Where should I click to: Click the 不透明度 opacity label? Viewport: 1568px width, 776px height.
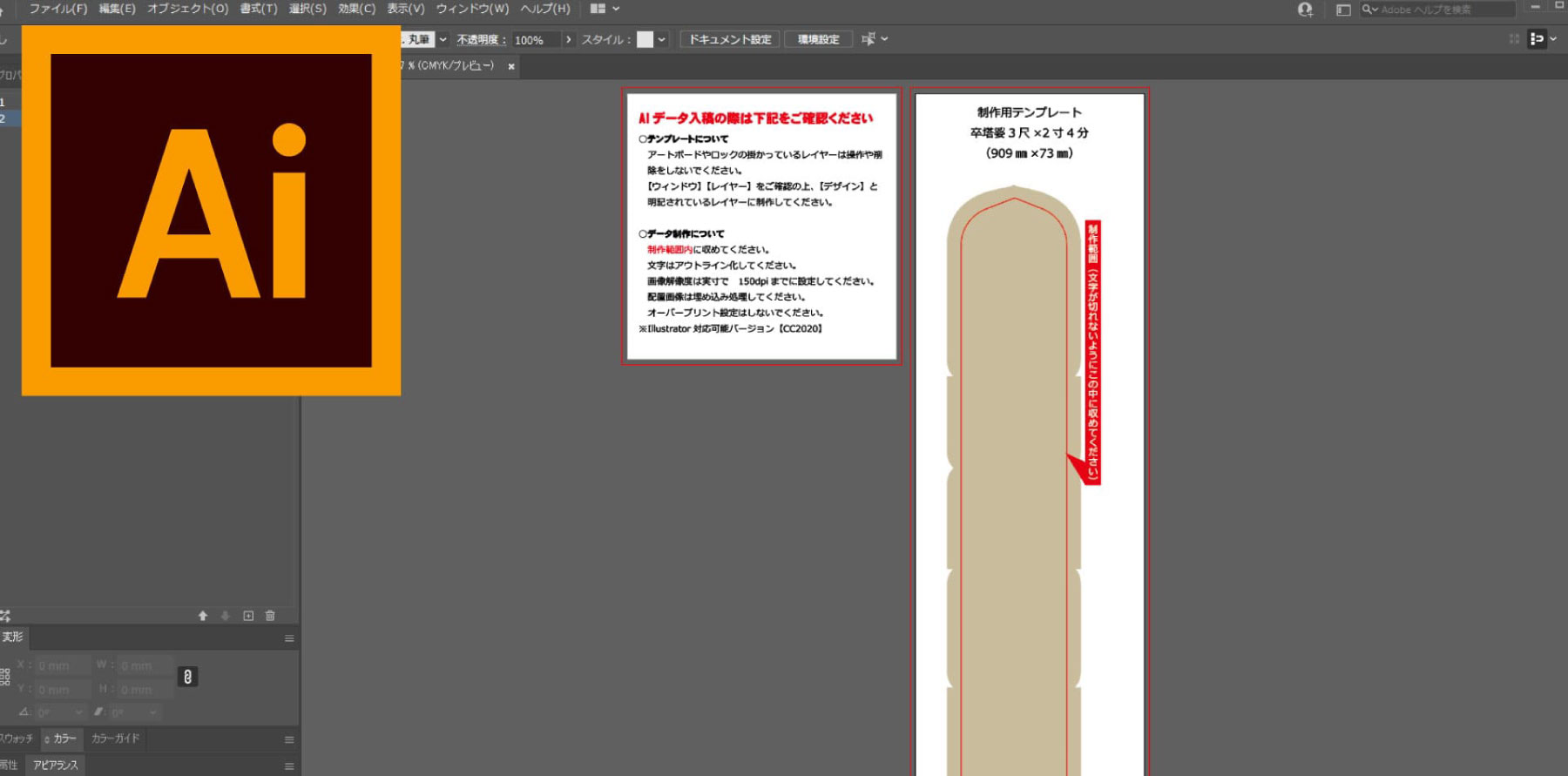482,40
